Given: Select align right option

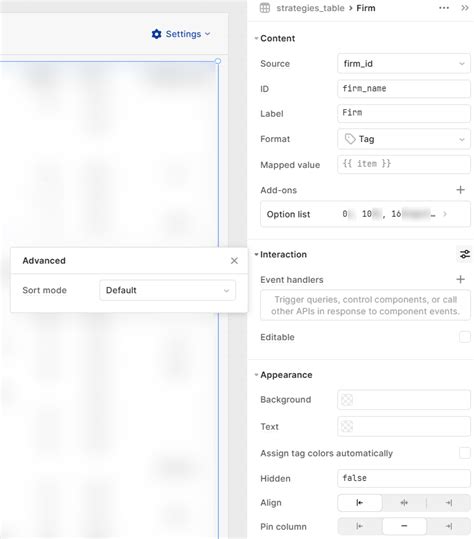Looking at the screenshot, I should tap(449, 503).
